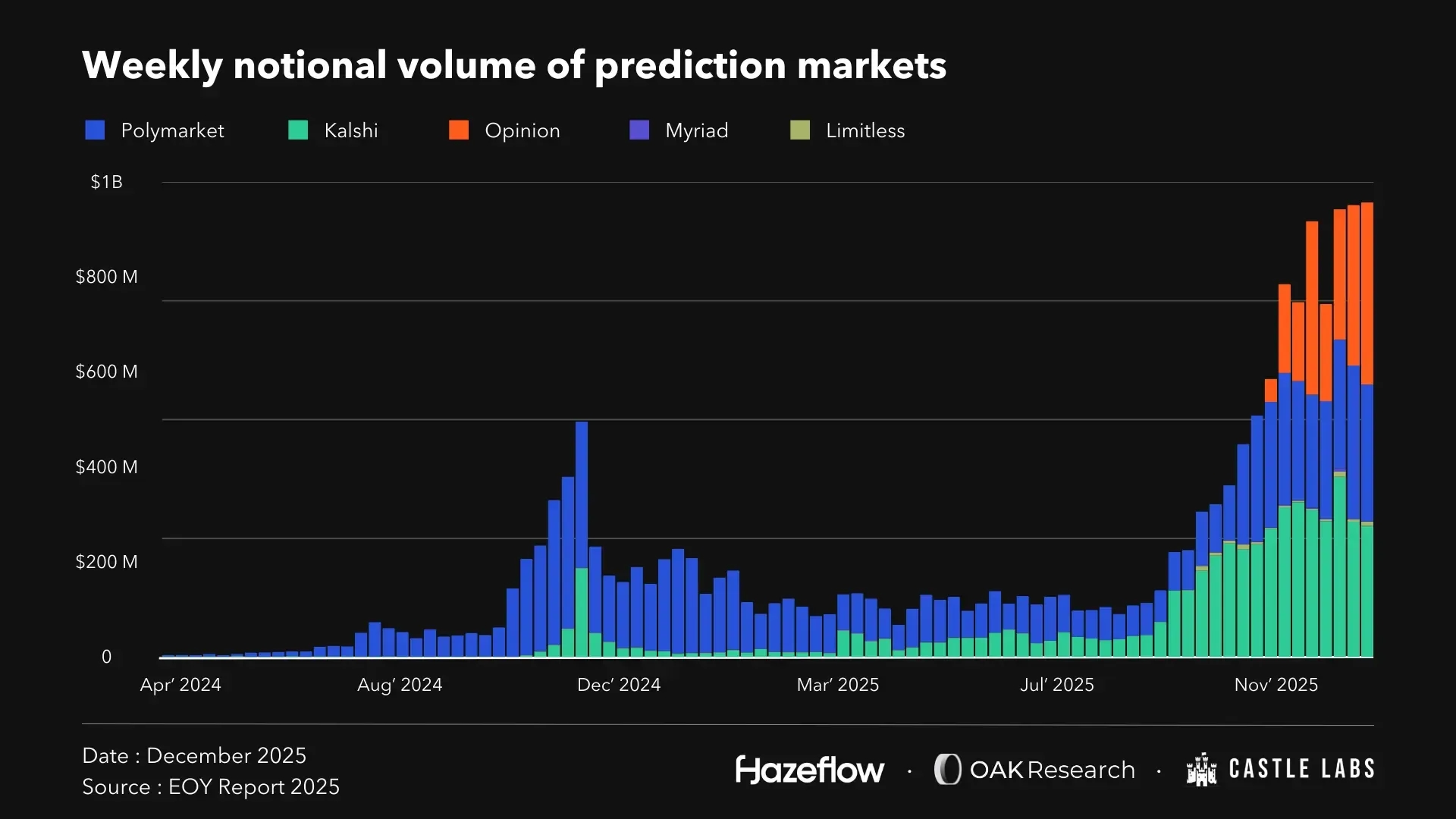The width and height of the screenshot is (1456, 819).
Task: Click the Castle Labs castle icon
Action: click(1202, 770)
